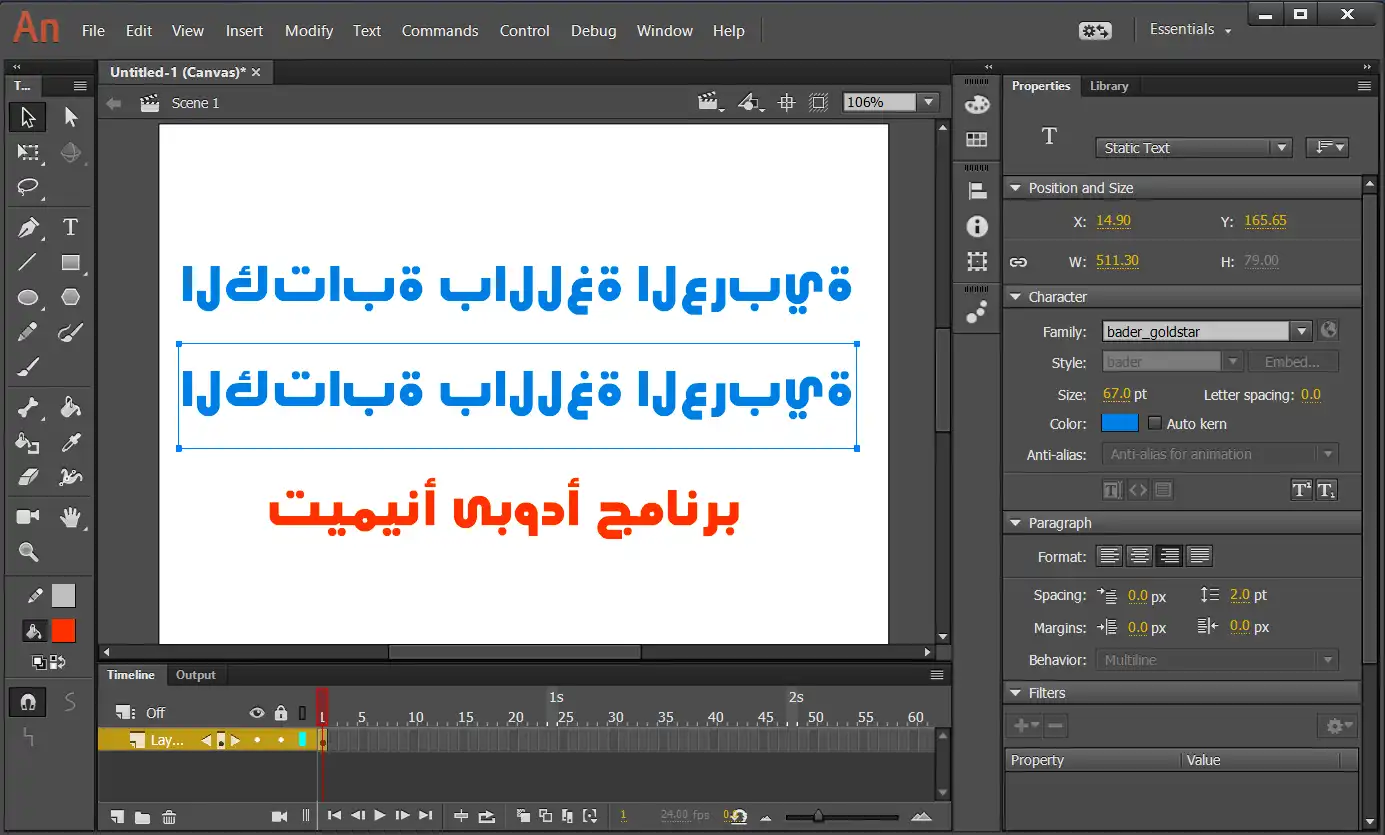Collapse the Filters section
Screen dimensions: 1385x835
pos(1016,693)
